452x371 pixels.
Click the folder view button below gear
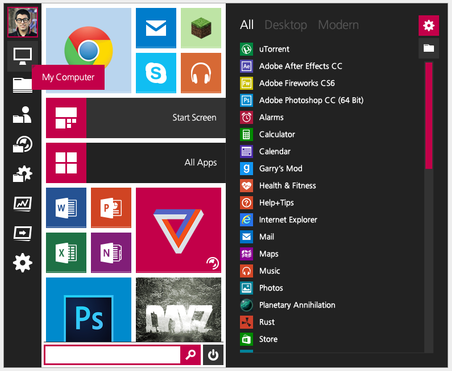429,48
